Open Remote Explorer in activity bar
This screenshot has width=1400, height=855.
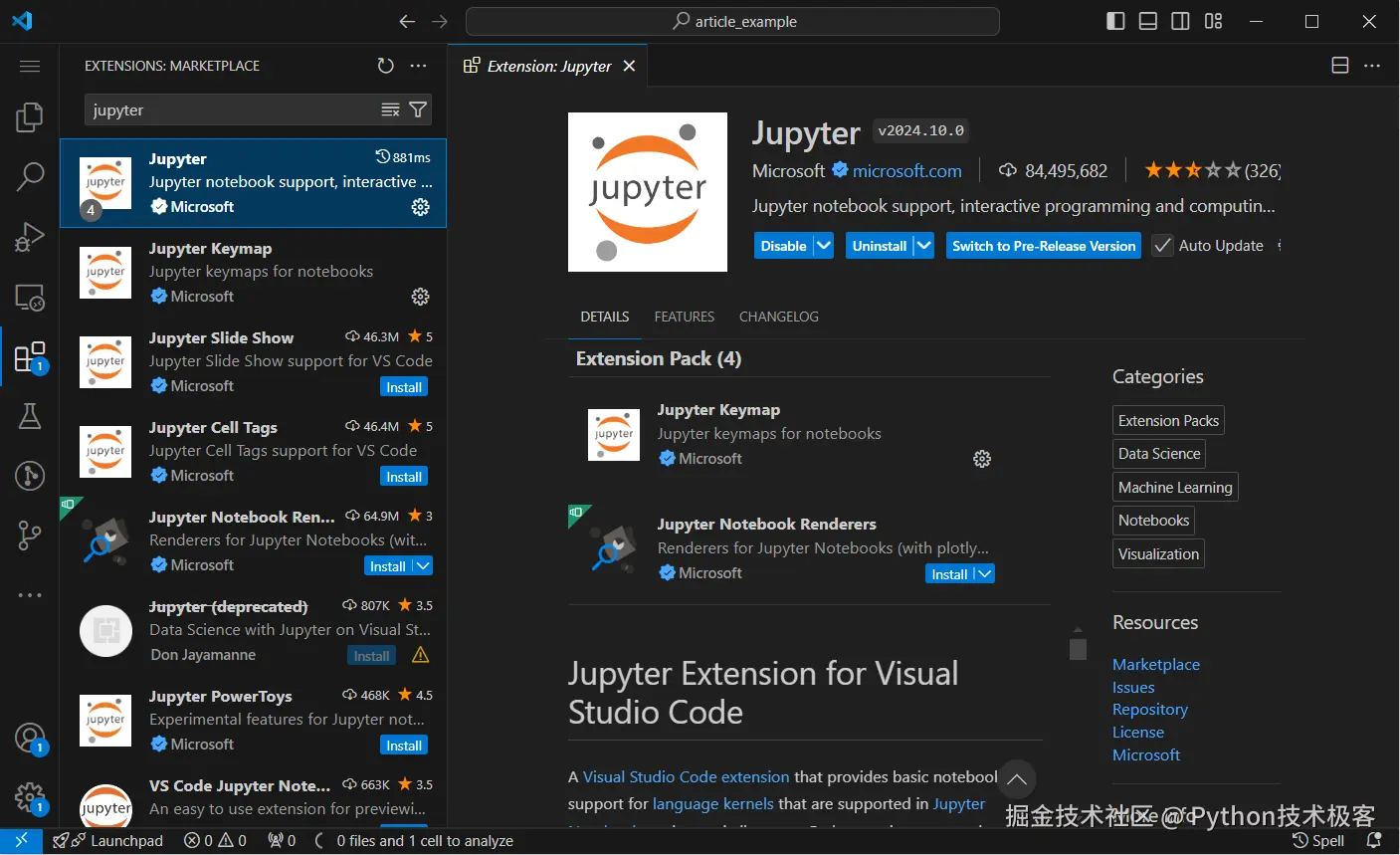point(30,297)
